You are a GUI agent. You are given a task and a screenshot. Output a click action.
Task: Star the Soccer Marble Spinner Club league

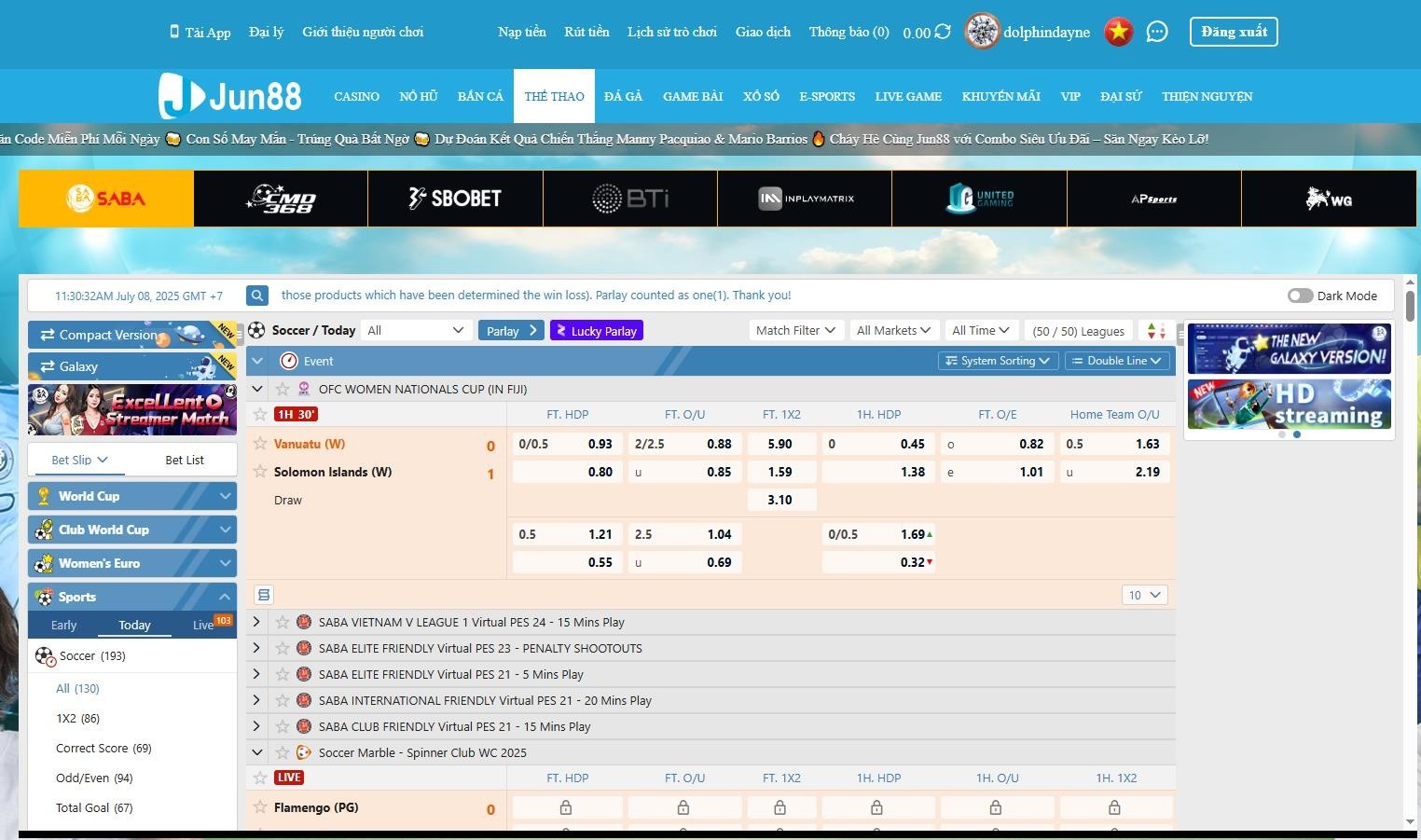coord(283,752)
